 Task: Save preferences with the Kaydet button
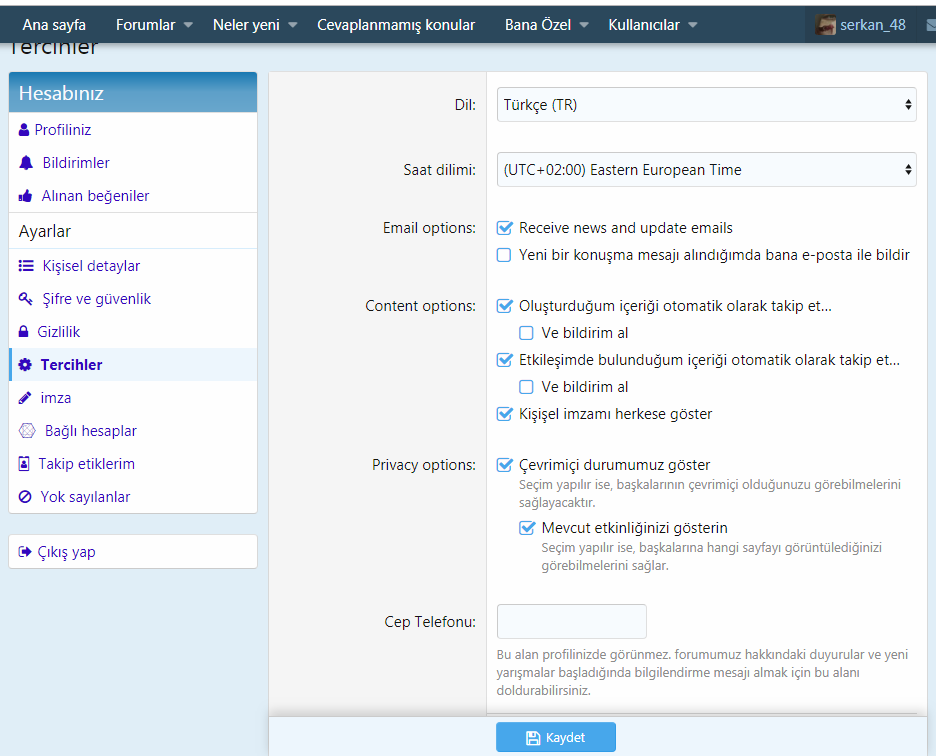tap(556, 737)
